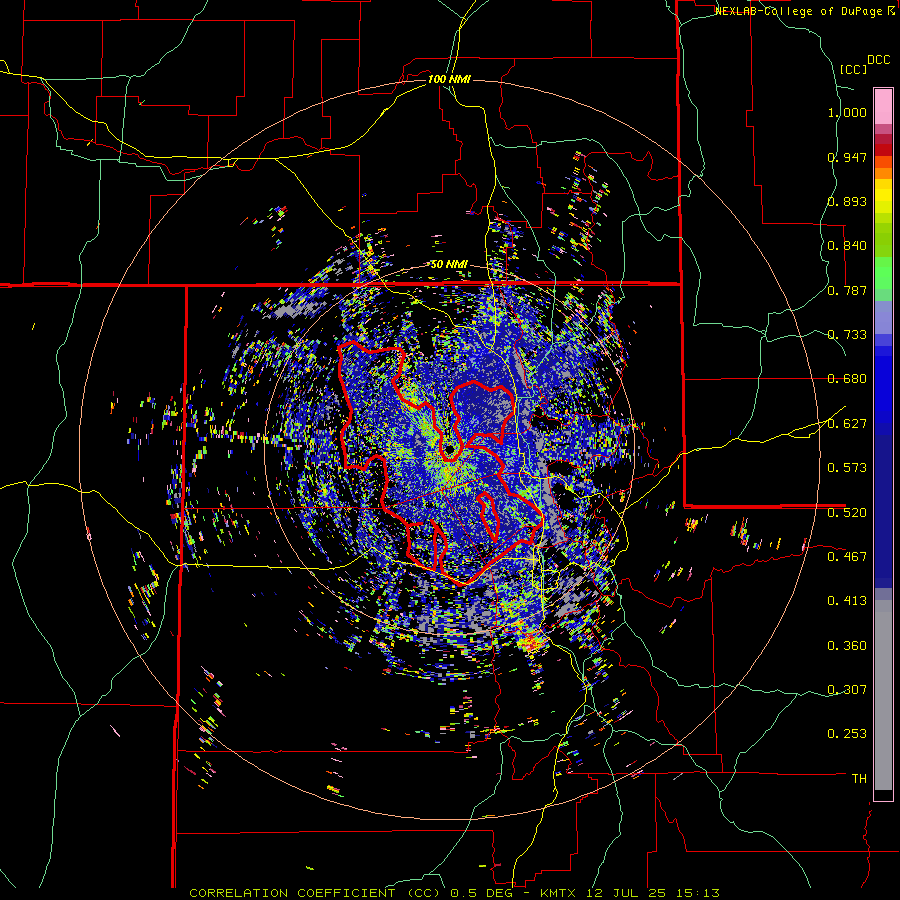900x900 pixels.
Task: Click the DCC label above the color scale
Action: point(878,60)
